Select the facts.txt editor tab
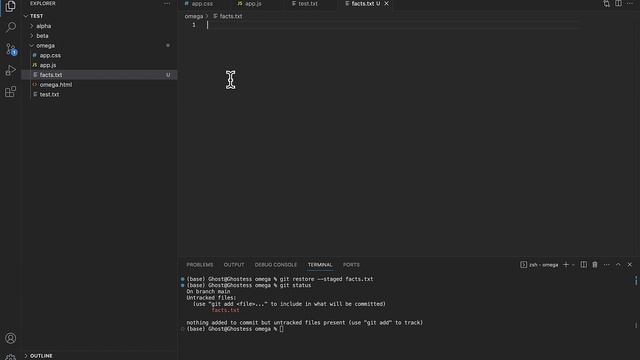The height and width of the screenshot is (360, 640). point(362,4)
